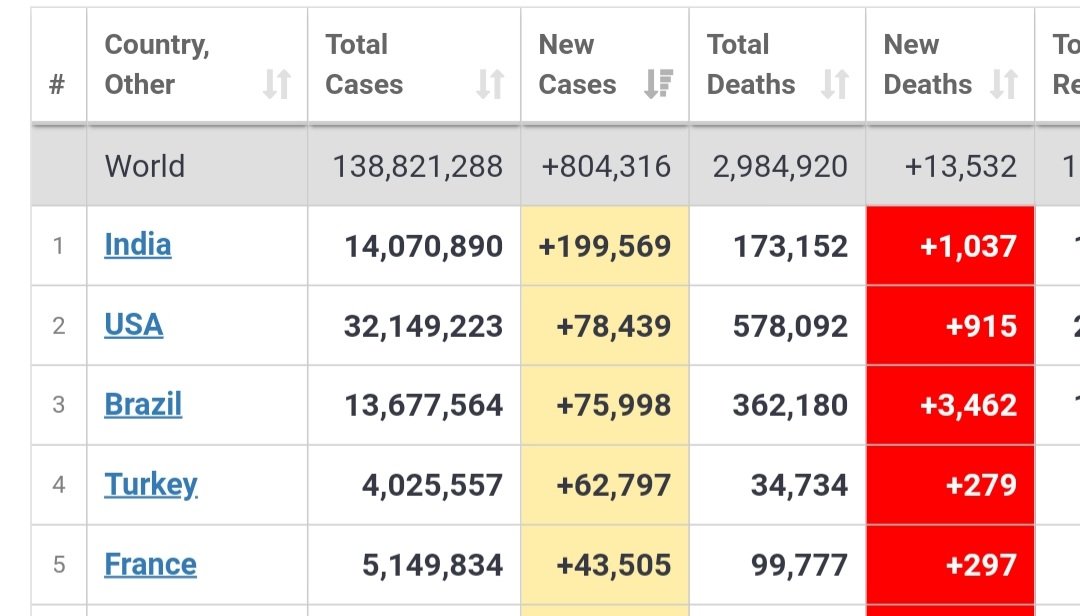Open the India country link
The width and height of the screenshot is (1080, 616).
[138, 245]
